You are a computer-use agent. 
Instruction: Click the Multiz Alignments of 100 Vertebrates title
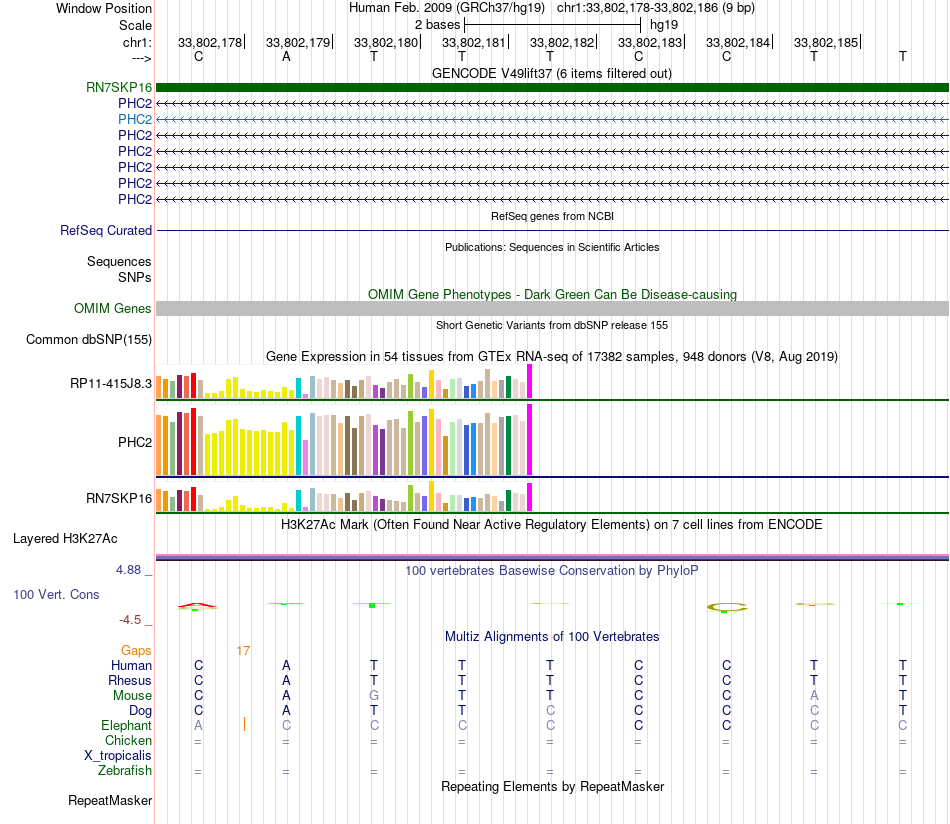[552, 636]
